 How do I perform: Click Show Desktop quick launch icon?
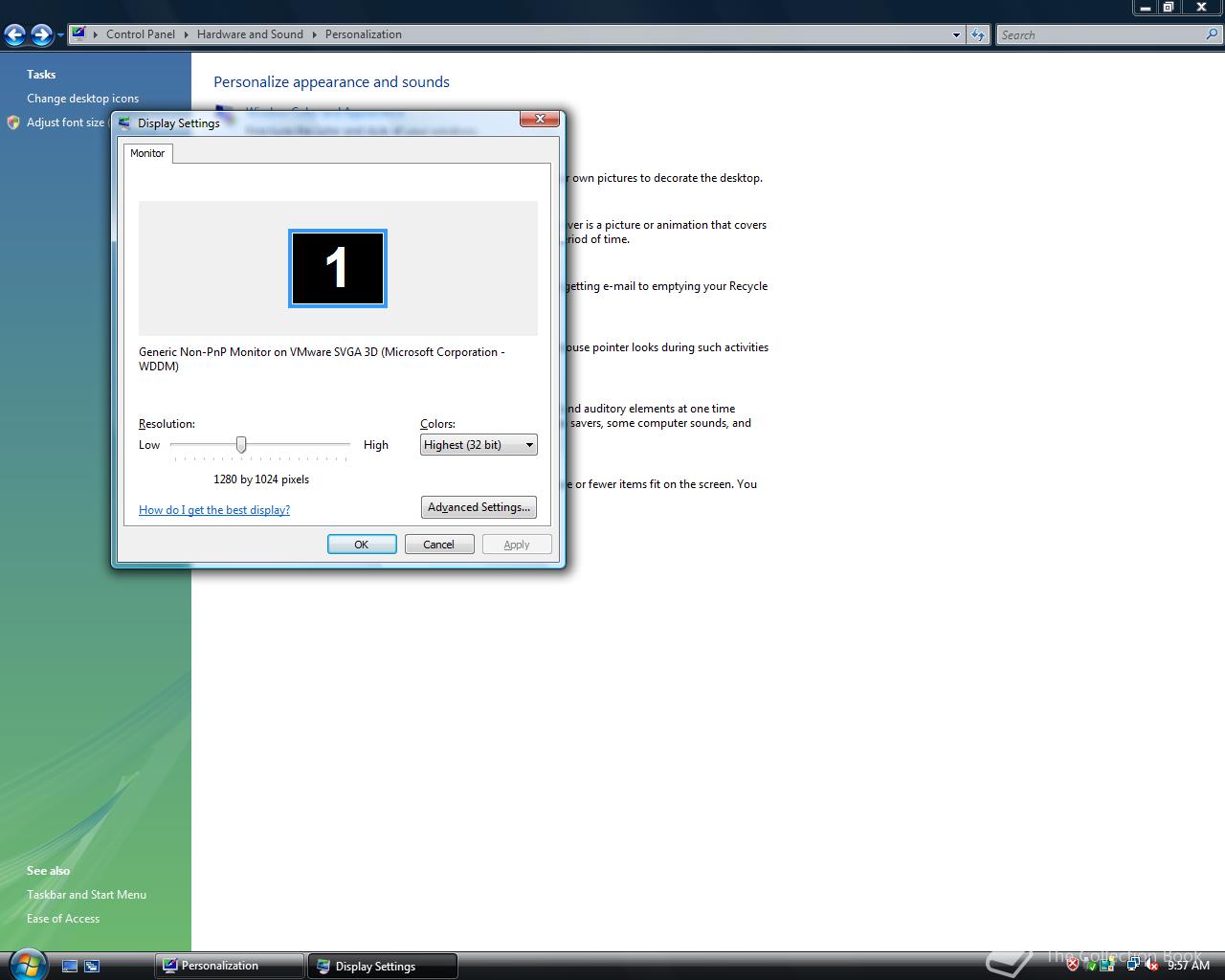pos(70,966)
